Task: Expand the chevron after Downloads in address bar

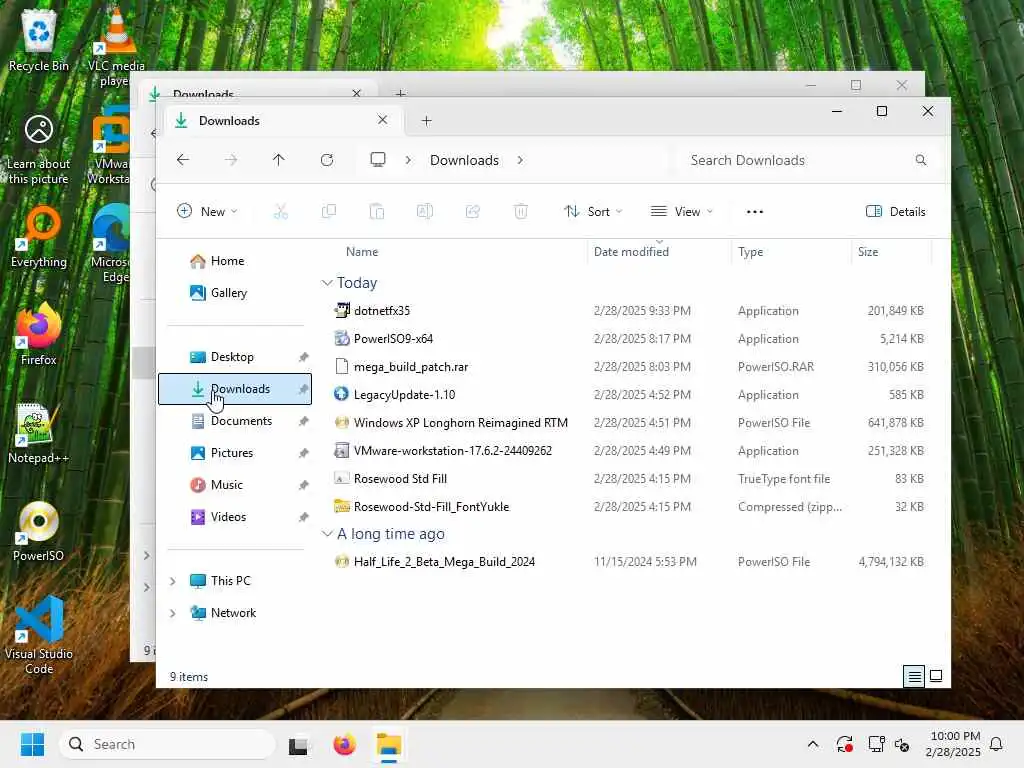Action: pyautogui.click(x=520, y=160)
